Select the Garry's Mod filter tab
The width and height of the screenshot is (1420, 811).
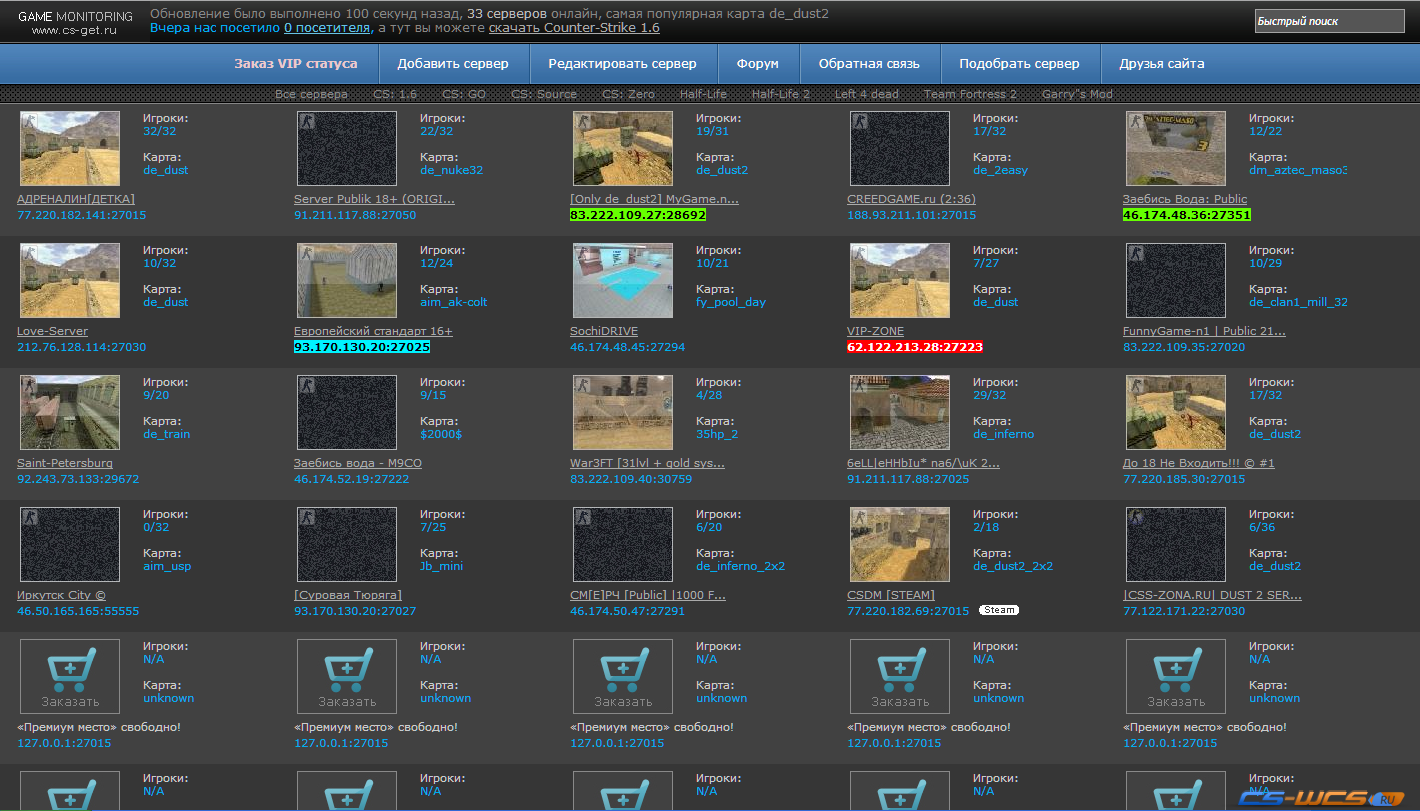point(1077,94)
